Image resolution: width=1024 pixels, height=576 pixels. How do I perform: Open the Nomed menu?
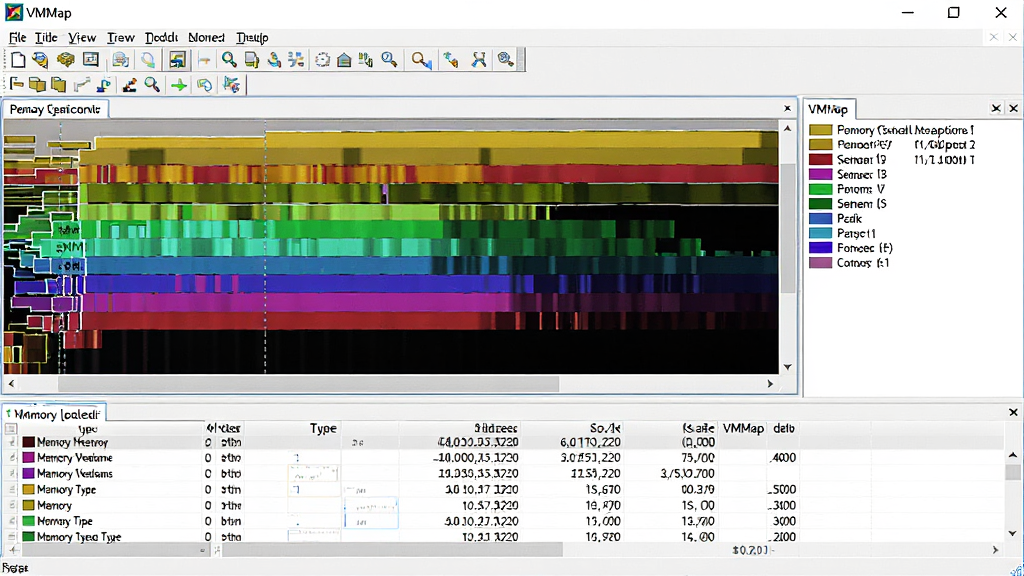(x=206, y=38)
